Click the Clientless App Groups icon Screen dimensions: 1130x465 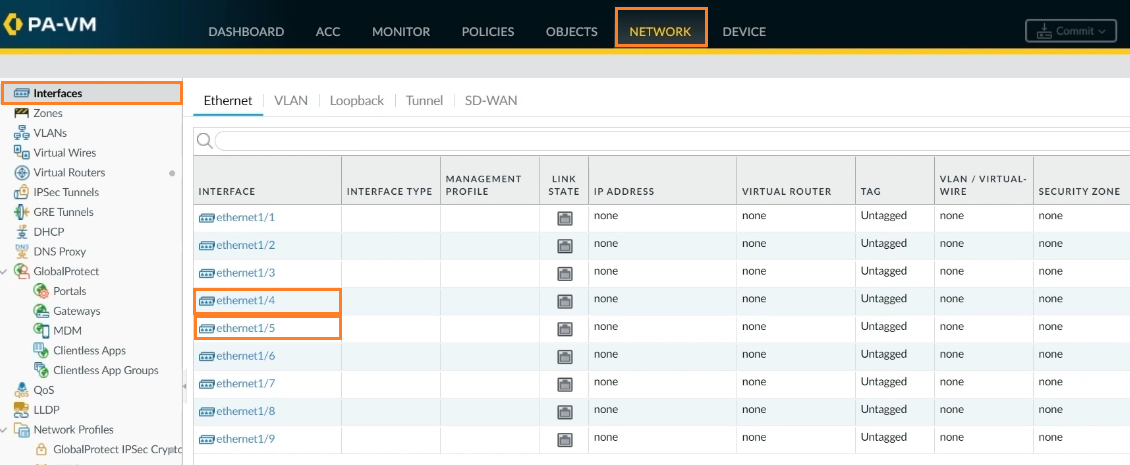point(41,370)
